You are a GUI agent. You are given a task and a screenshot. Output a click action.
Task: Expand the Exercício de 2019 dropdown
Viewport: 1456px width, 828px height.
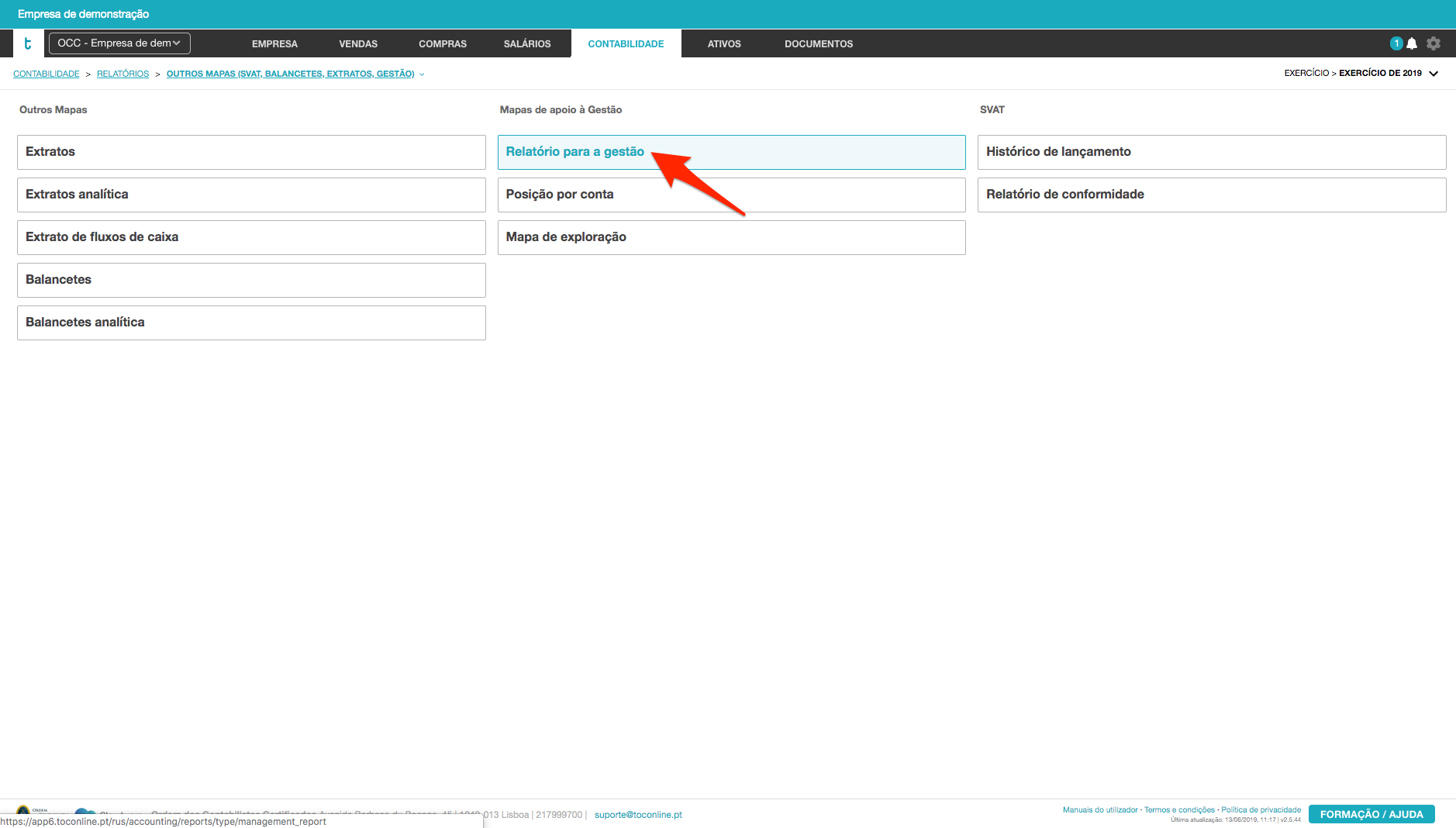coord(1434,74)
